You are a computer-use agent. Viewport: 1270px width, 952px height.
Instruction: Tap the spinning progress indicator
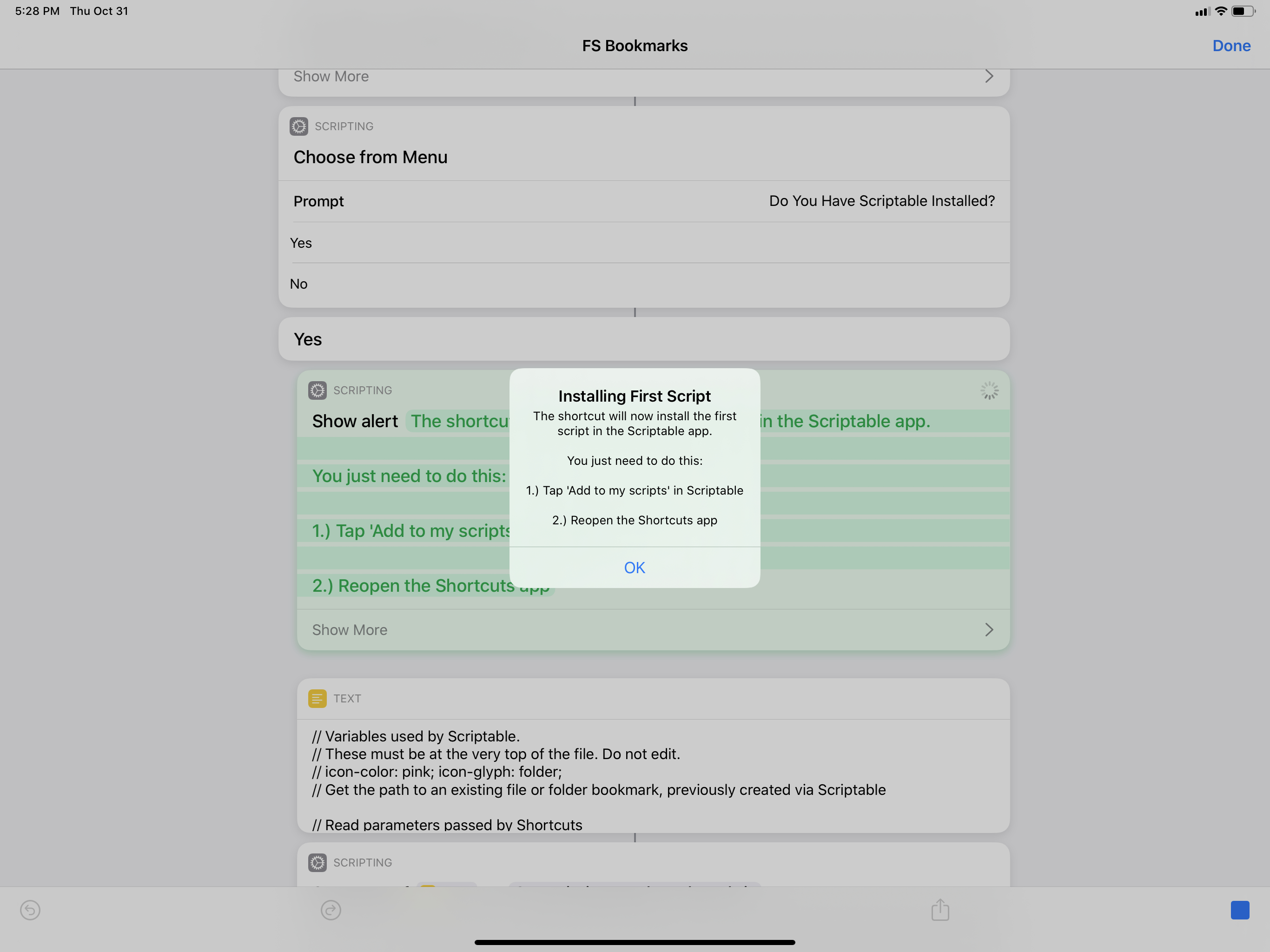989,391
